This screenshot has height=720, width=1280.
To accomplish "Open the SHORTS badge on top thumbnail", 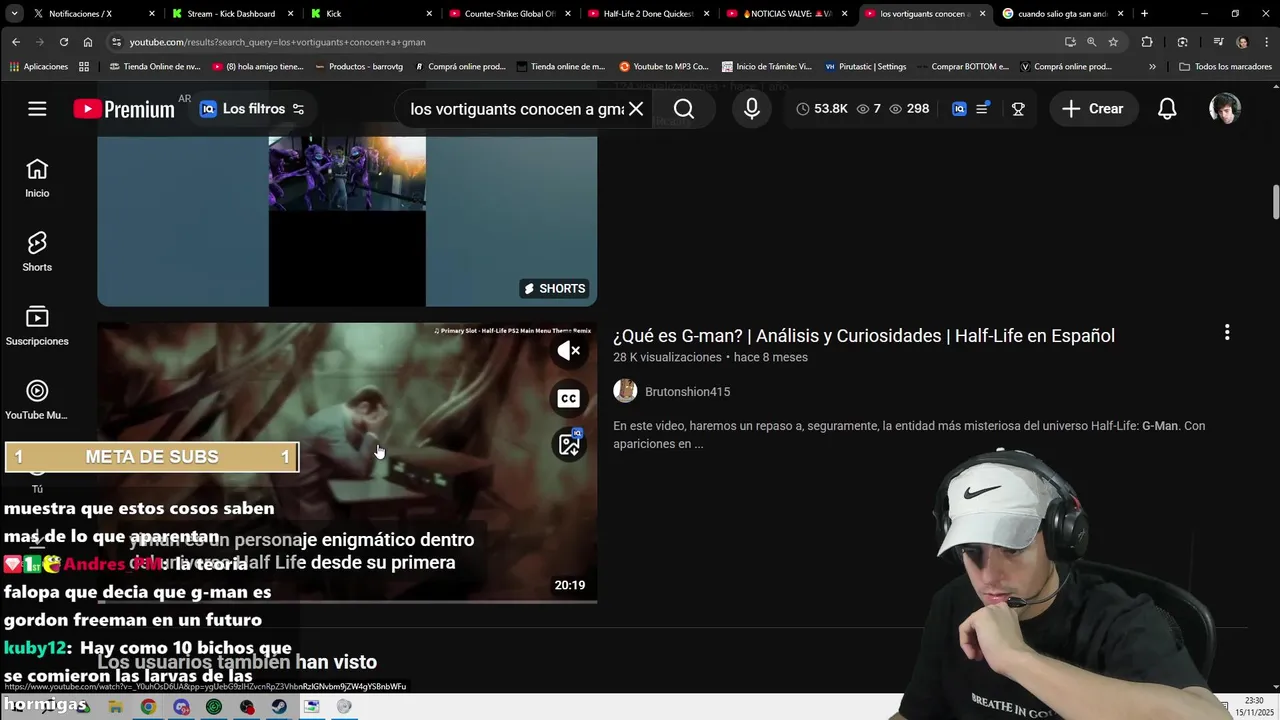I will tap(554, 288).
